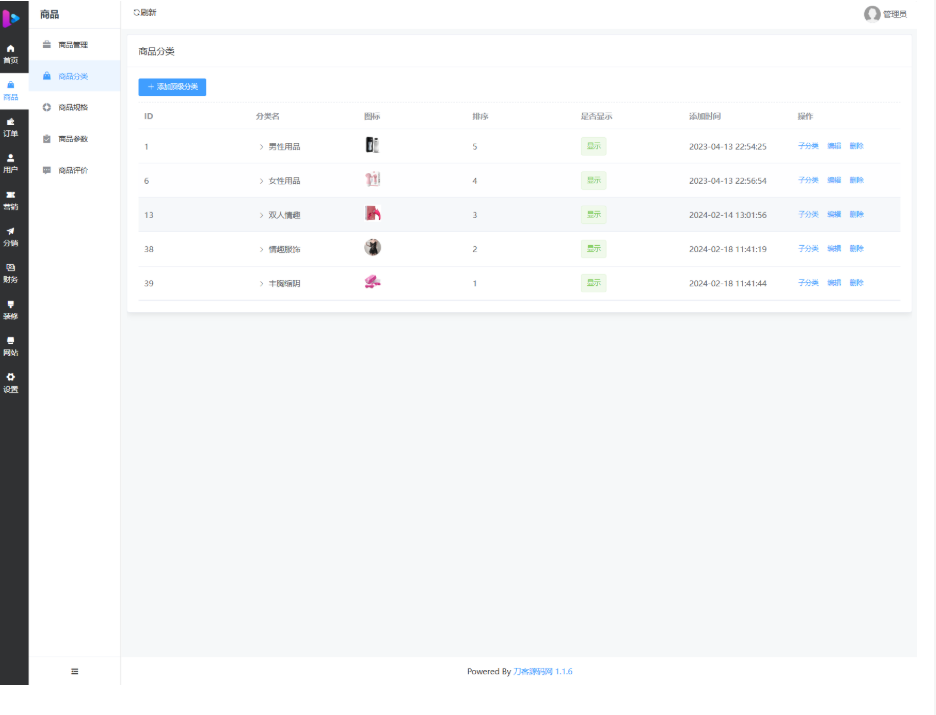
Task: Open 商品管理 submenu item
Action: point(74,45)
